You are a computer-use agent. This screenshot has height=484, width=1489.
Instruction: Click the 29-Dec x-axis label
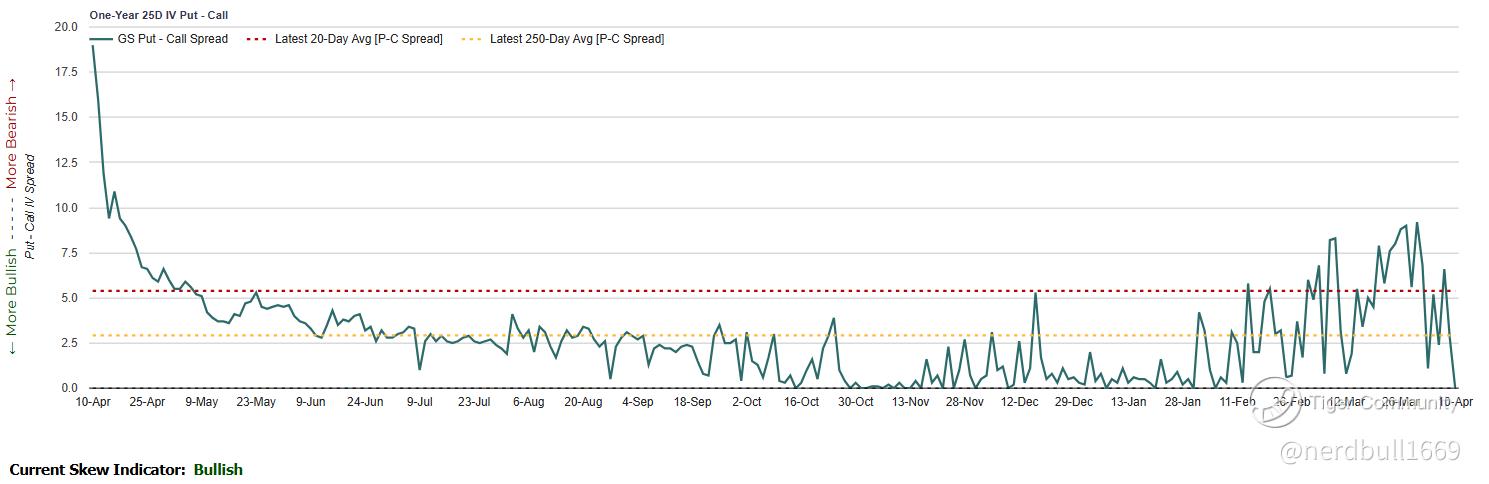1075,402
